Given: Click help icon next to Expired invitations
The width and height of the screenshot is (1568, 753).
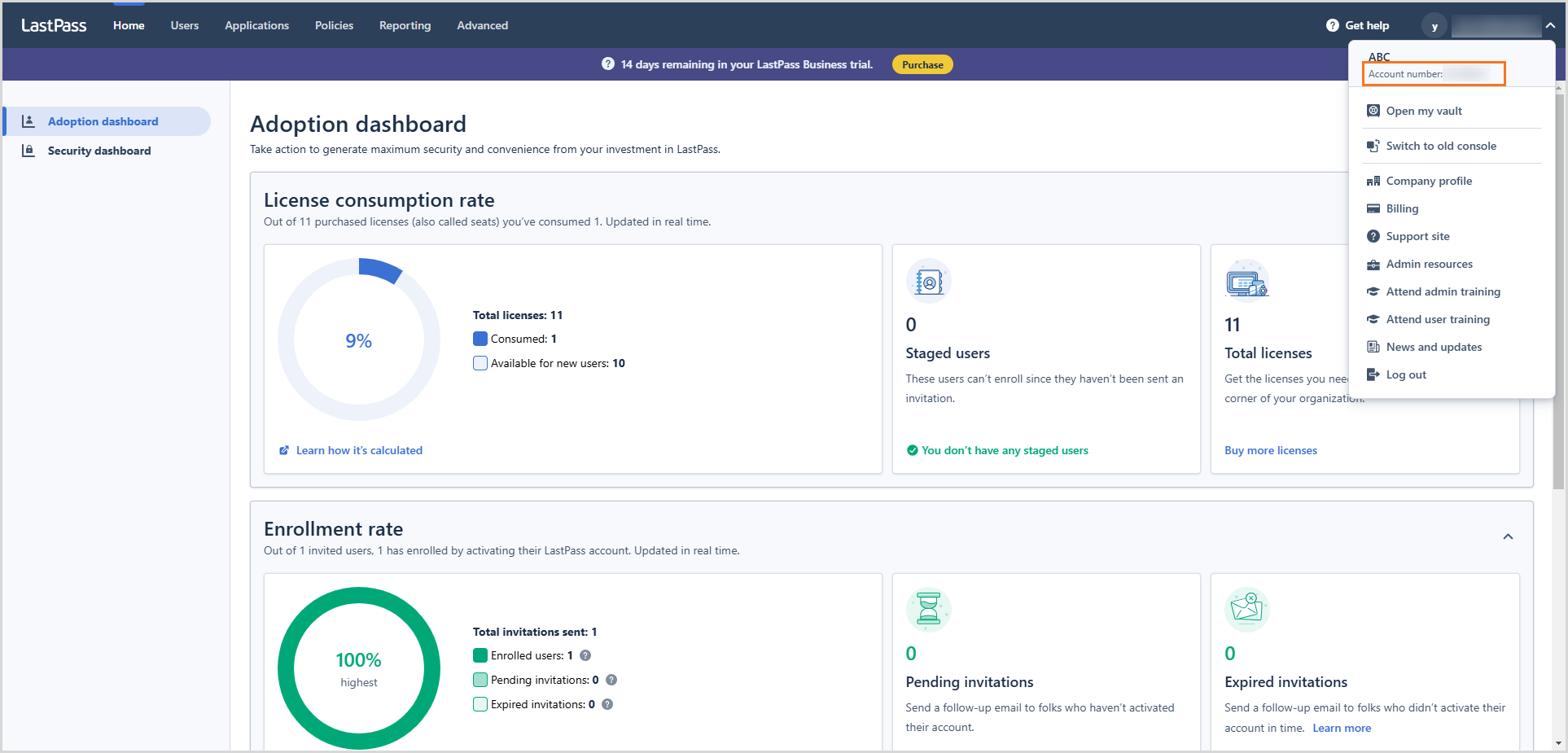Looking at the screenshot, I should click(607, 704).
